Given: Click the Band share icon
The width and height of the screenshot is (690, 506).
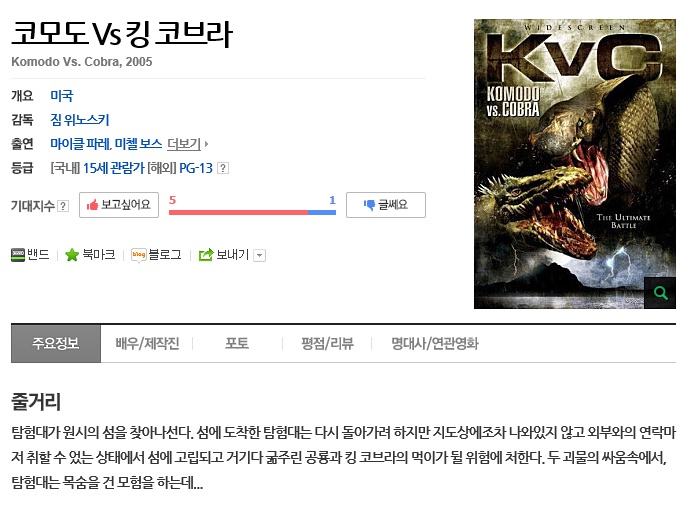Looking at the screenshot, I should click(x=18, y=255).
